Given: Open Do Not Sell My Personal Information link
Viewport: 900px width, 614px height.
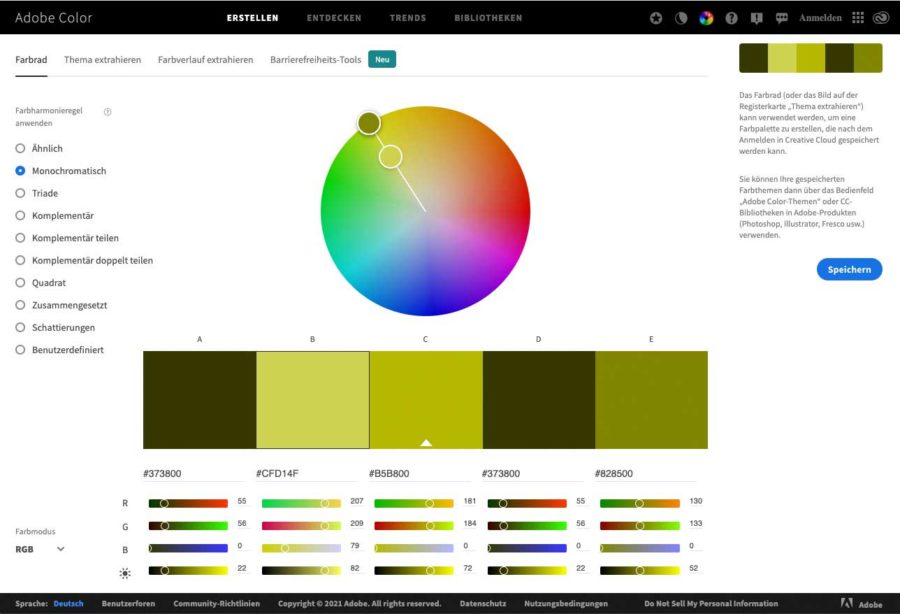Looking at the screenshot, I should [711, 604].
